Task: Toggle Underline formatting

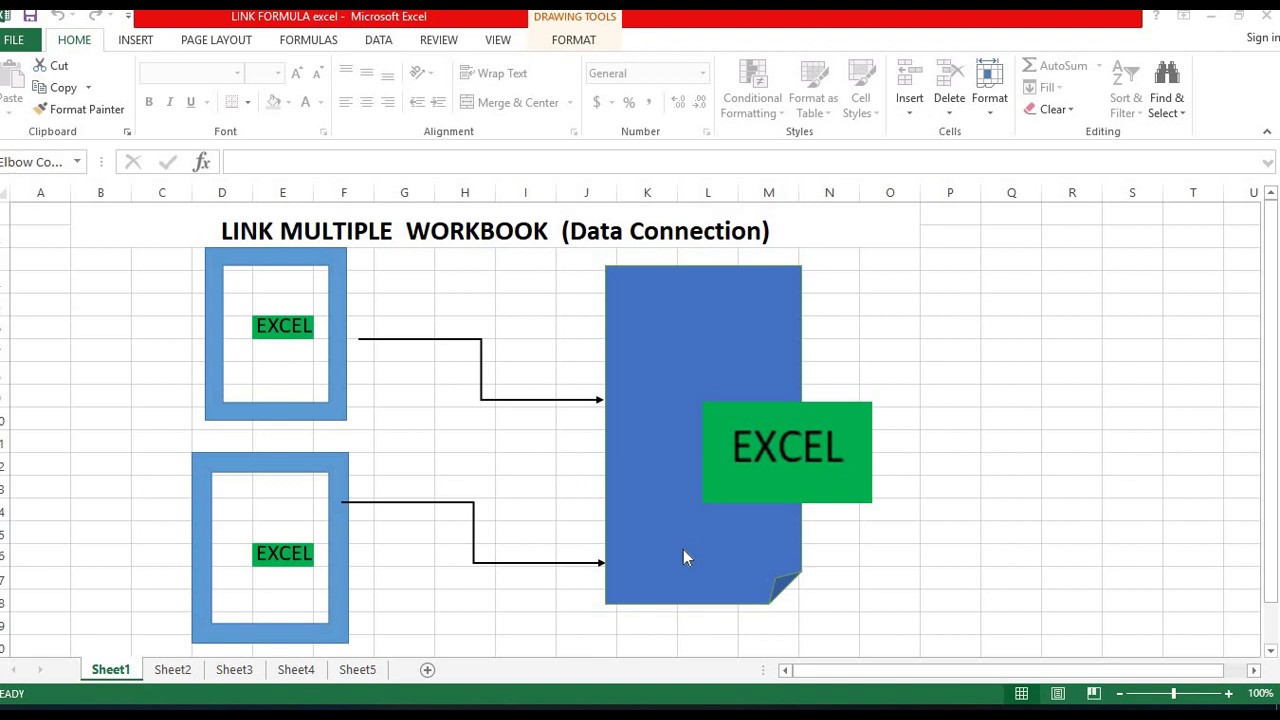Action: [x=190, y=102]
